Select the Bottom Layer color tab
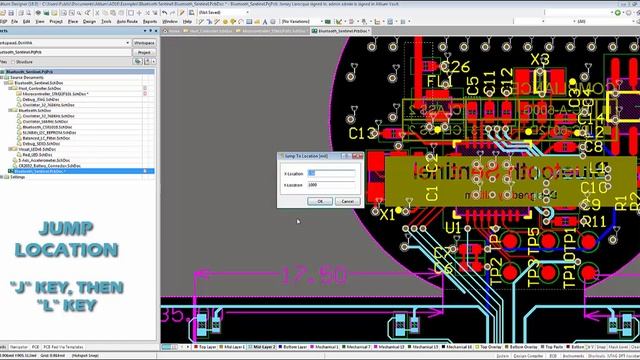 [x=292, y=347]
